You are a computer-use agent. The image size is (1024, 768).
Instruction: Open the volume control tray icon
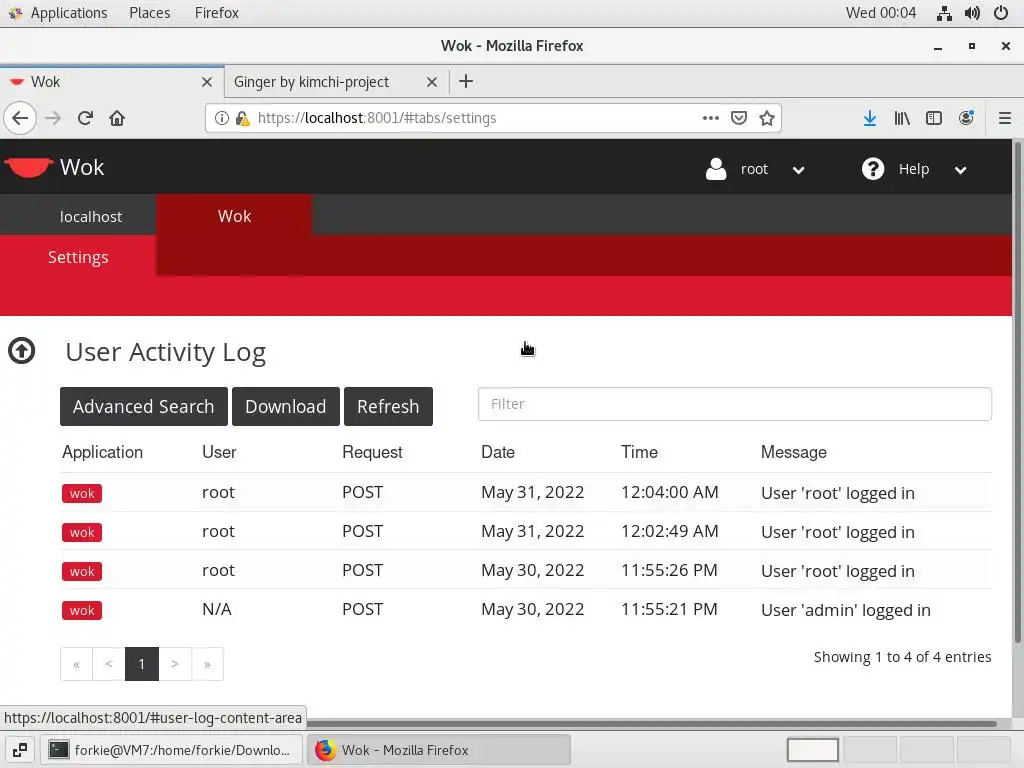click(972, 13)
